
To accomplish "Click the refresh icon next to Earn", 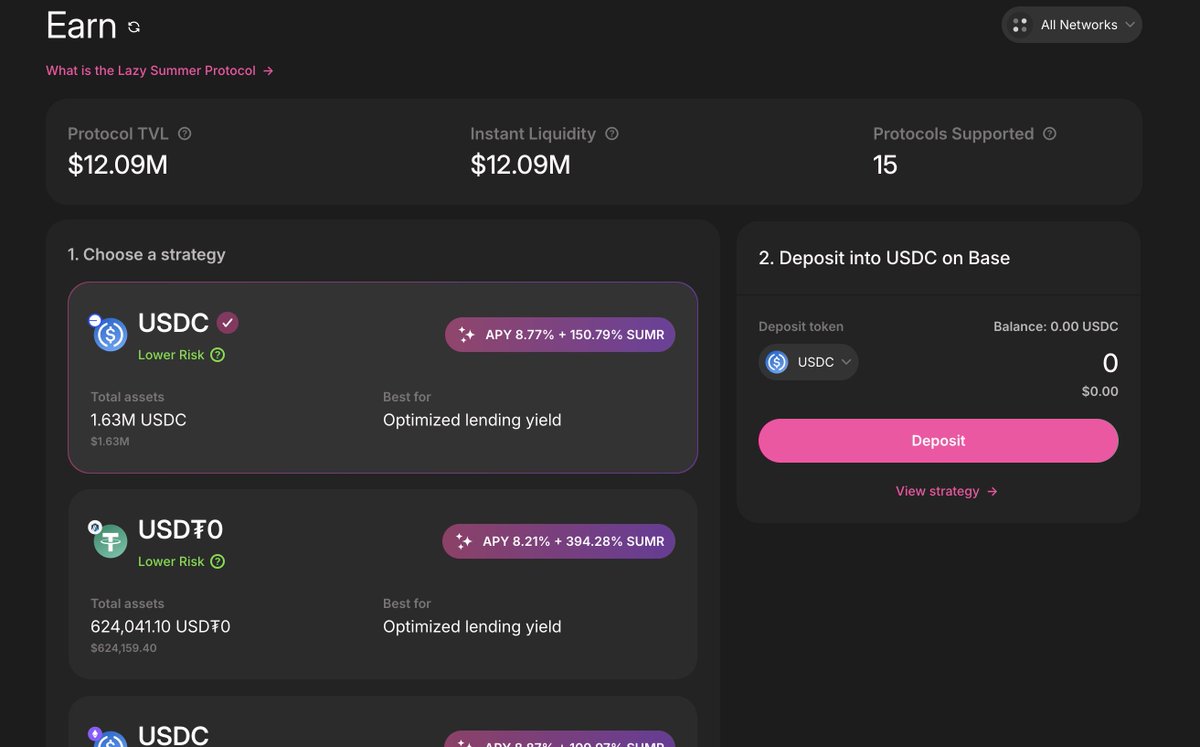I will pos(134,27).
